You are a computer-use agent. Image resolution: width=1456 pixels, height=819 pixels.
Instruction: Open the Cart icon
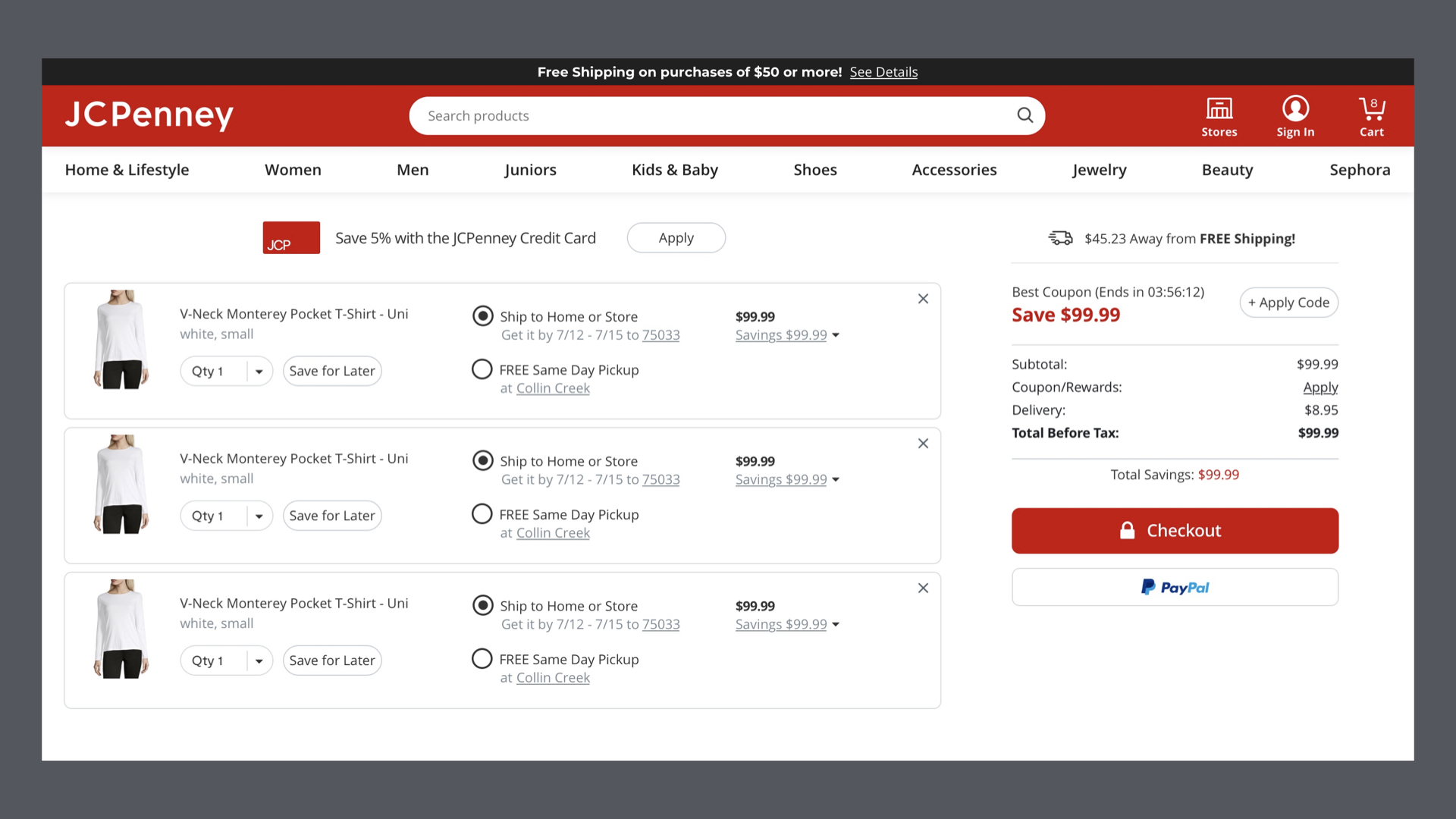[1372, 117]
